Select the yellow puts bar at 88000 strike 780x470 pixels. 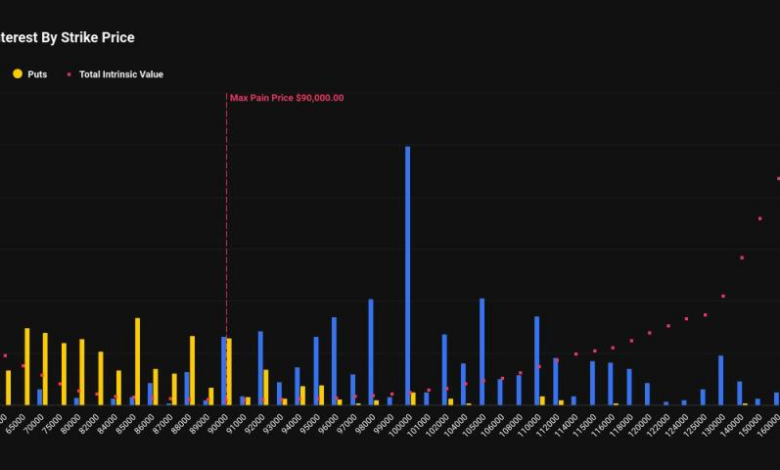coord(192,370)
